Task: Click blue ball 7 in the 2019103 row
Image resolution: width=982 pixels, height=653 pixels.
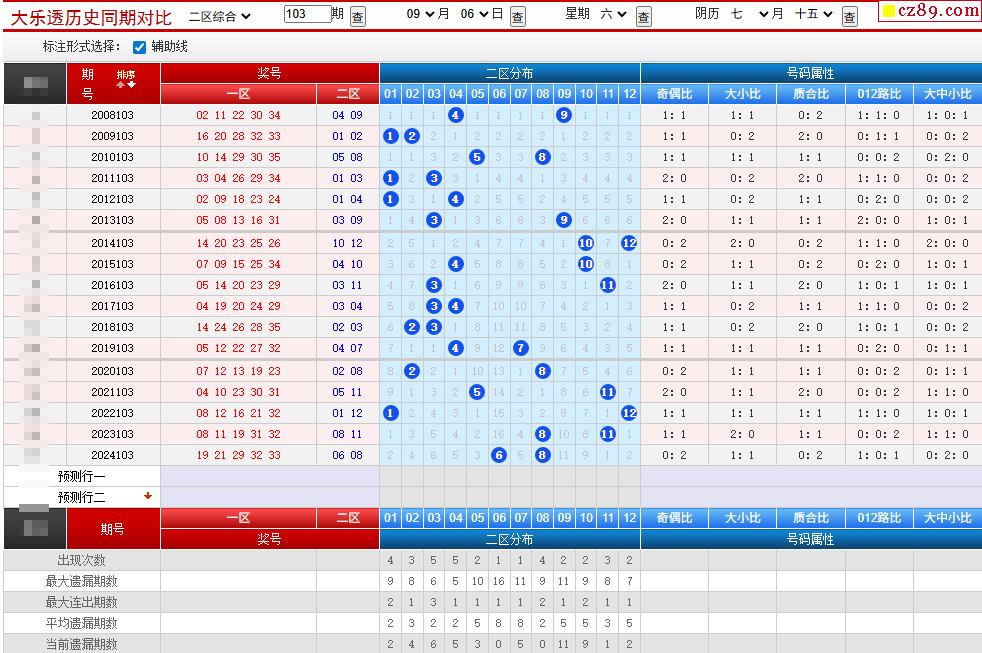Action: pos(520,348)
